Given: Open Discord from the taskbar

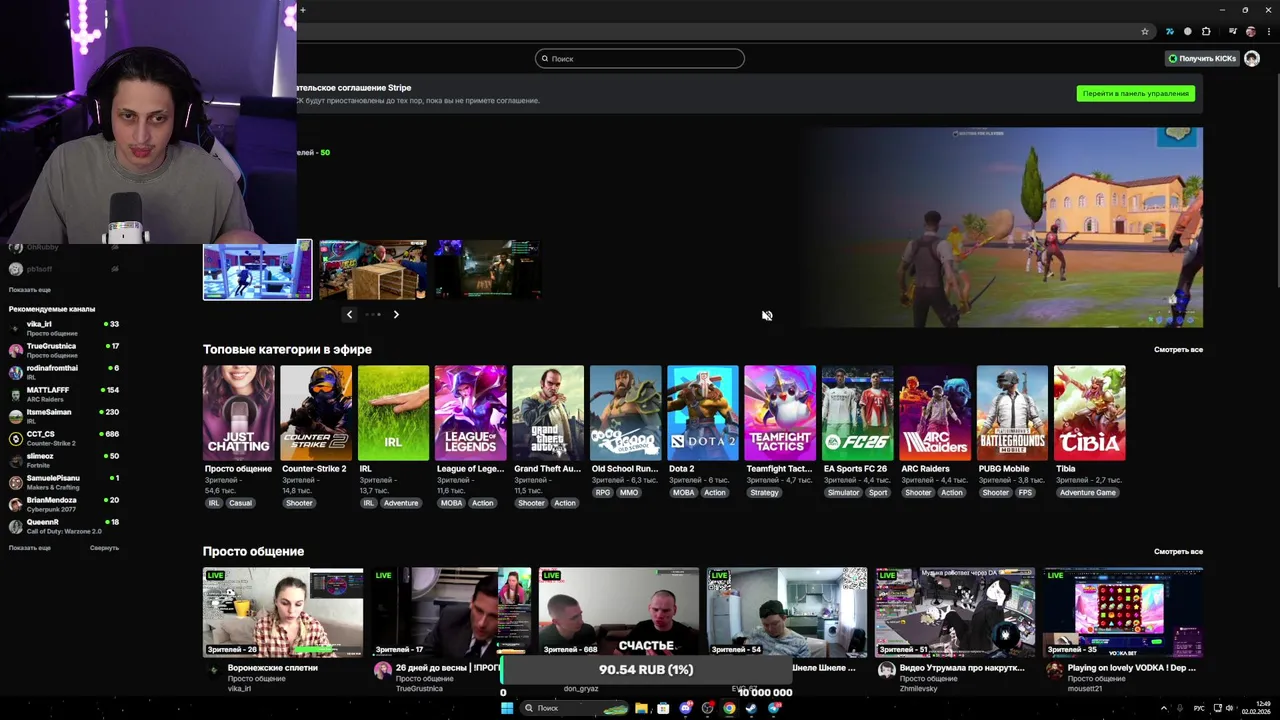Looking at the screenshot, I should (685, 708).
